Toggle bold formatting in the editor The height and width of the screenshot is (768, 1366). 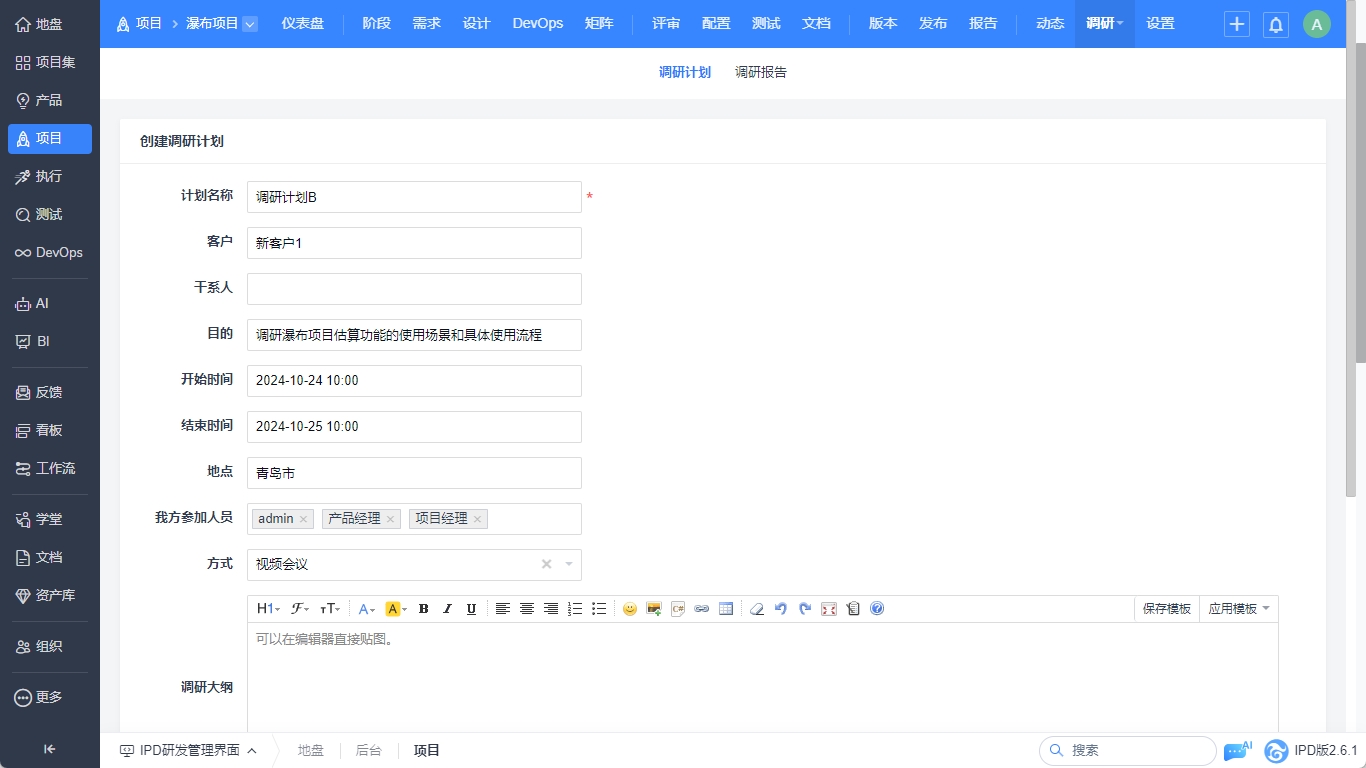point(423,609)
